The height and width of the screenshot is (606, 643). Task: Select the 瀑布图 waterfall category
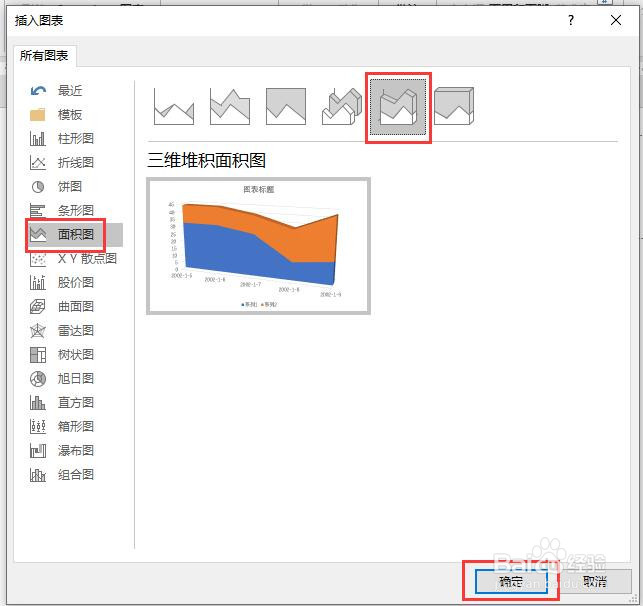74,451
